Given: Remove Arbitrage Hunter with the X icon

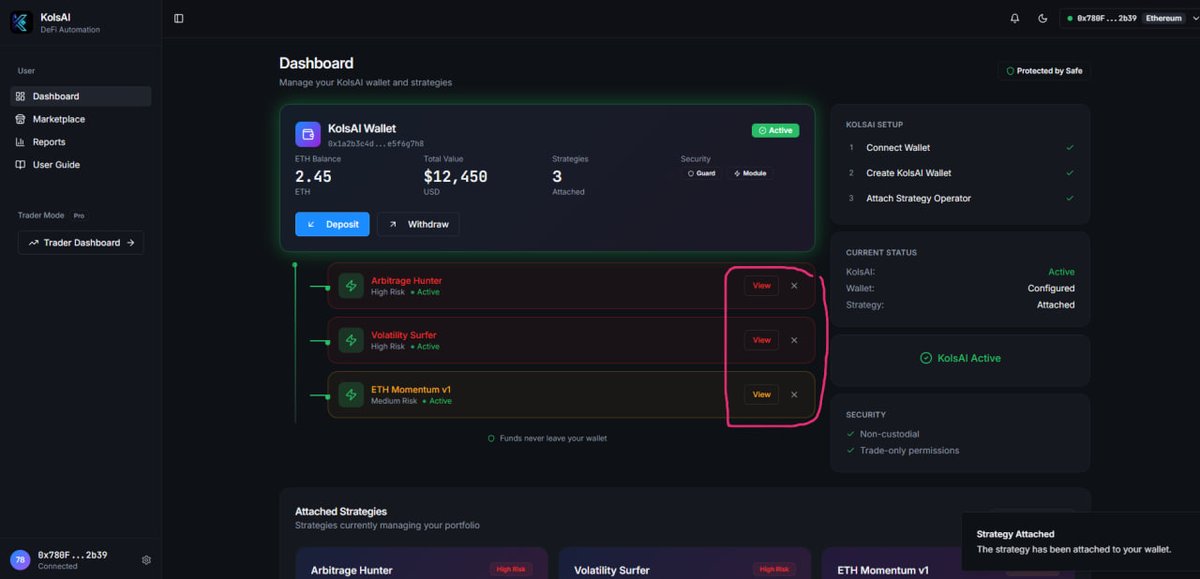Looking at the screenshot, I should pyautogui.click(x=794, y=285).
